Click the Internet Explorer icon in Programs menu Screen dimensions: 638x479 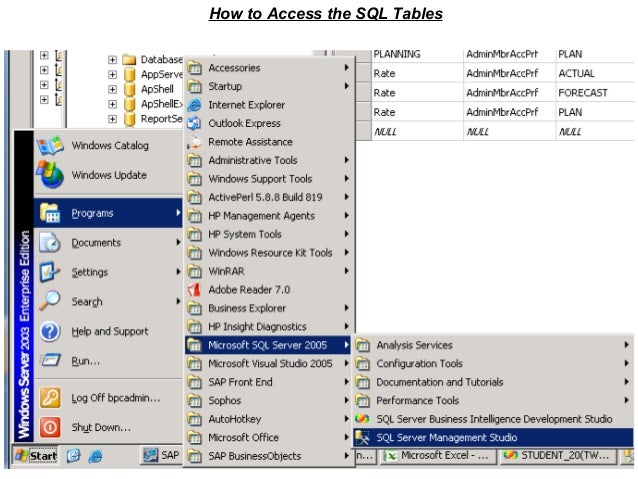(x=194, y=105)
